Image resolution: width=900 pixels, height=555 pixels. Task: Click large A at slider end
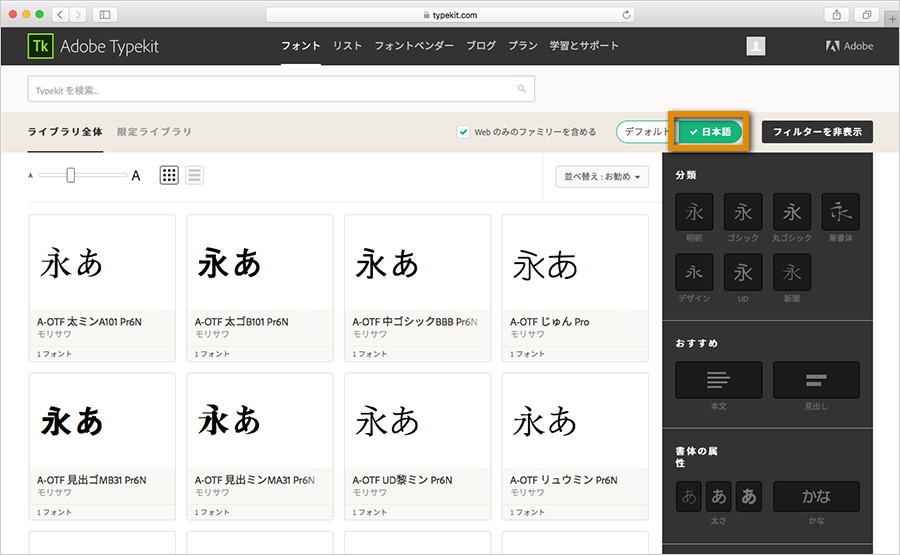tap(135, 175)
